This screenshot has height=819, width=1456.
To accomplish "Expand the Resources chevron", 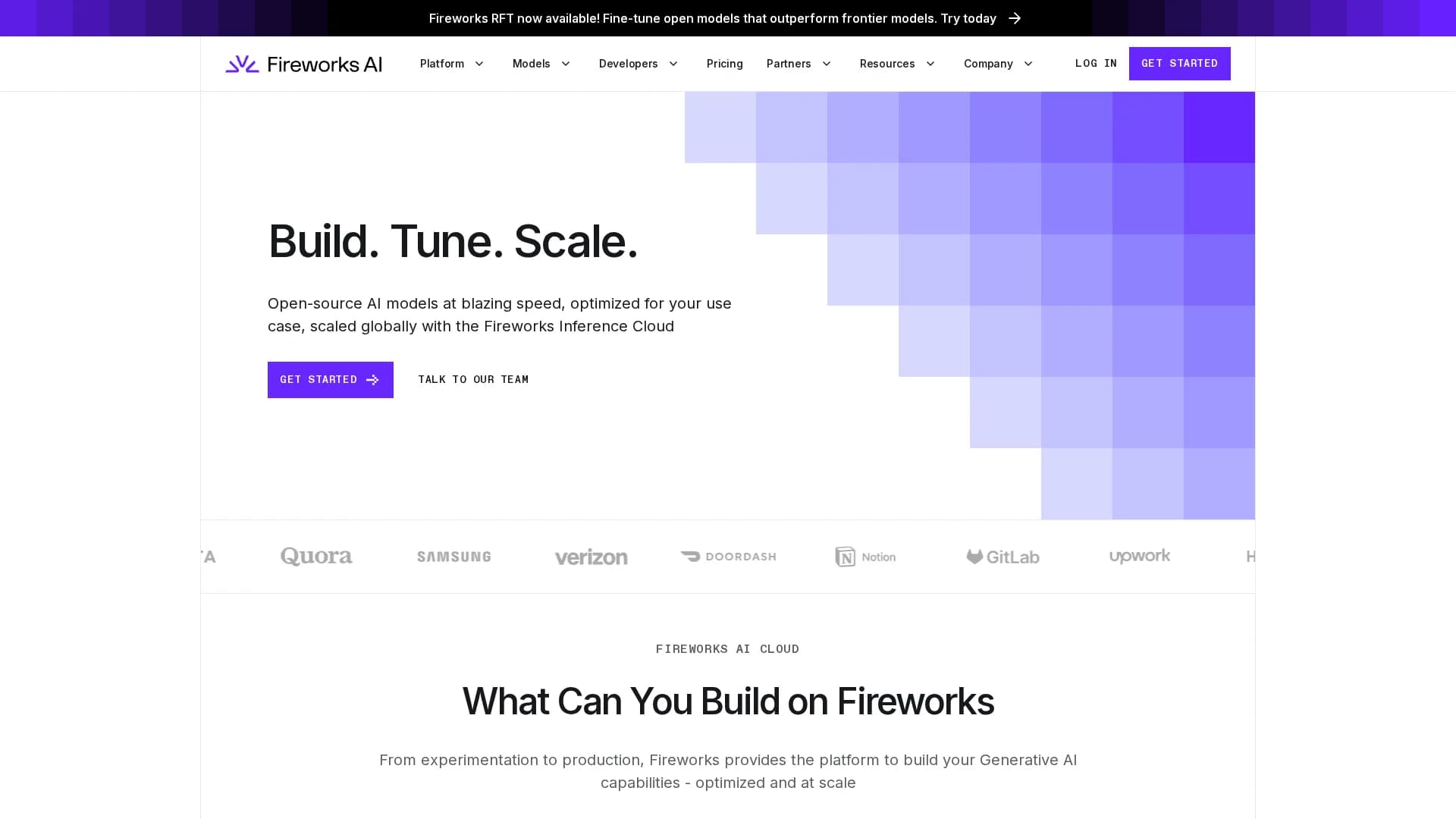I will point(930,64).
